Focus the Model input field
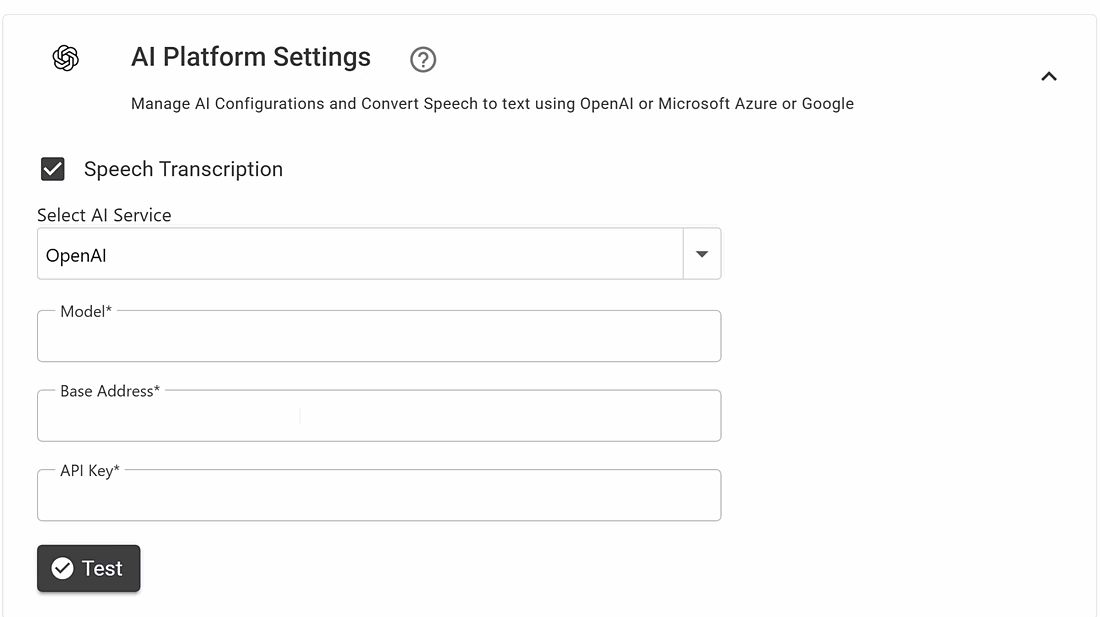 tap(379, 336)
